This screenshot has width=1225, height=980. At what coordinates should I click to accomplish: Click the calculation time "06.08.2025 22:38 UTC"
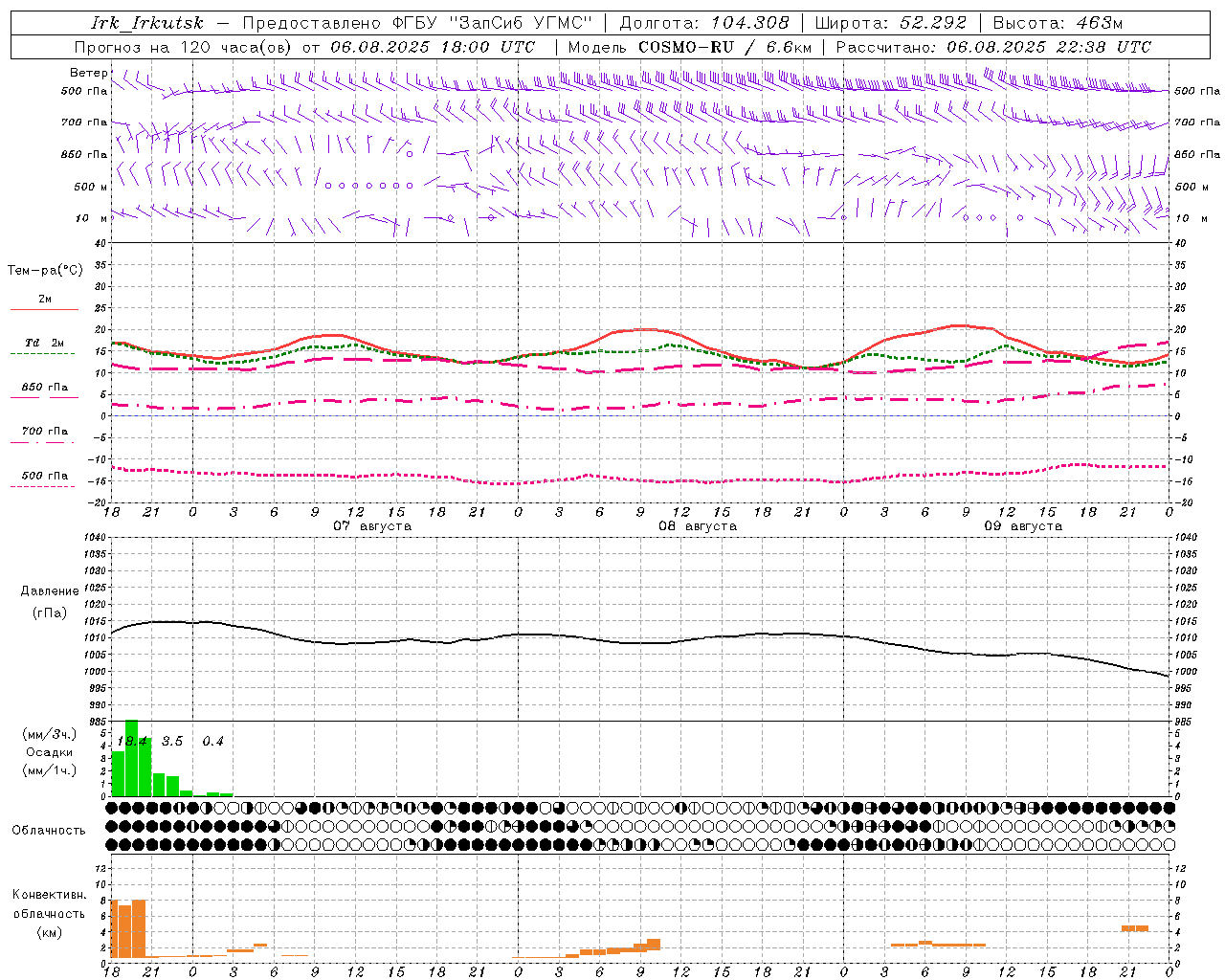(1049, 47)
